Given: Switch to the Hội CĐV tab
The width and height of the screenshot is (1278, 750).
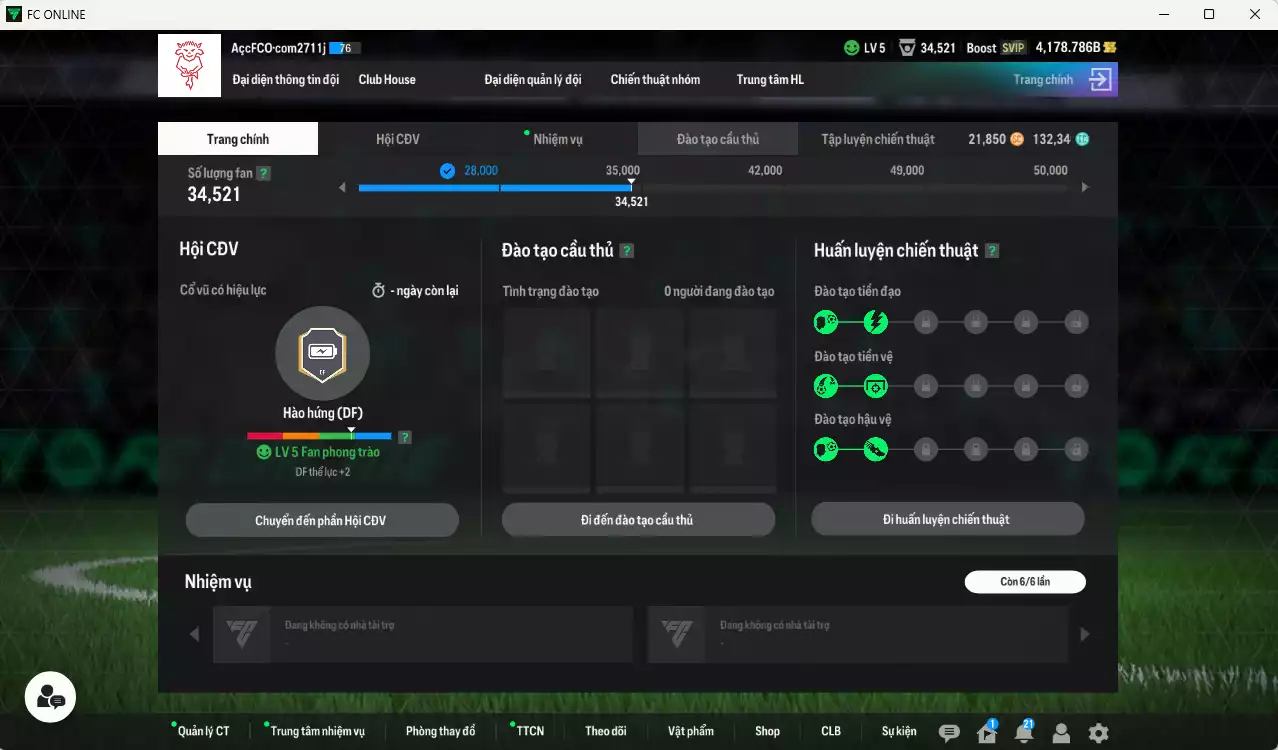Looking at the screenshot, I should tap(398, 139).
